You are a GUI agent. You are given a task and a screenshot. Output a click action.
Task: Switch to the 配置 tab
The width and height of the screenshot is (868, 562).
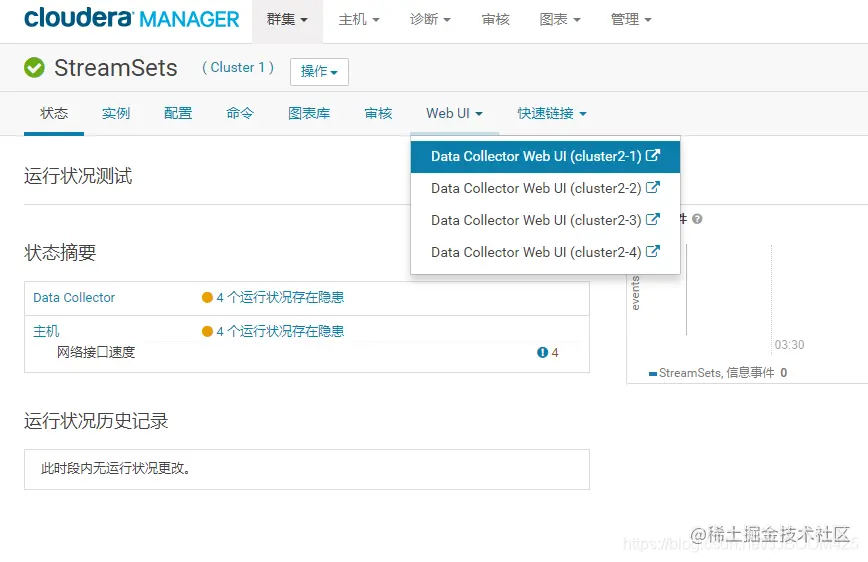178,114
